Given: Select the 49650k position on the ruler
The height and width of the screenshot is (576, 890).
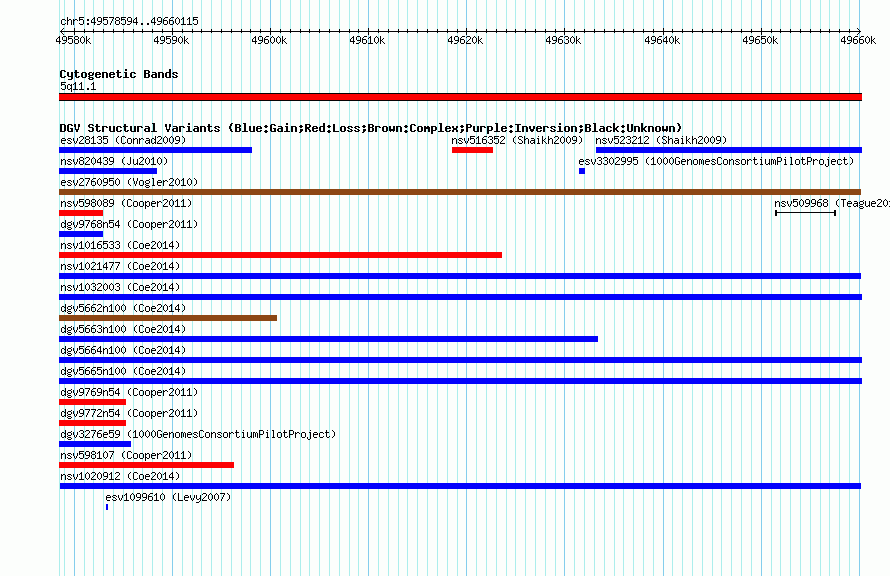Looking at the screenshot, I should 760,40.
